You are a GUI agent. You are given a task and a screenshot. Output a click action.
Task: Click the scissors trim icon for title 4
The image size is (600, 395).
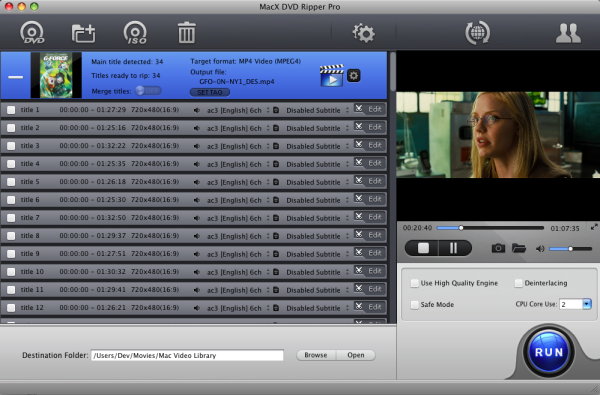[359, 163]
